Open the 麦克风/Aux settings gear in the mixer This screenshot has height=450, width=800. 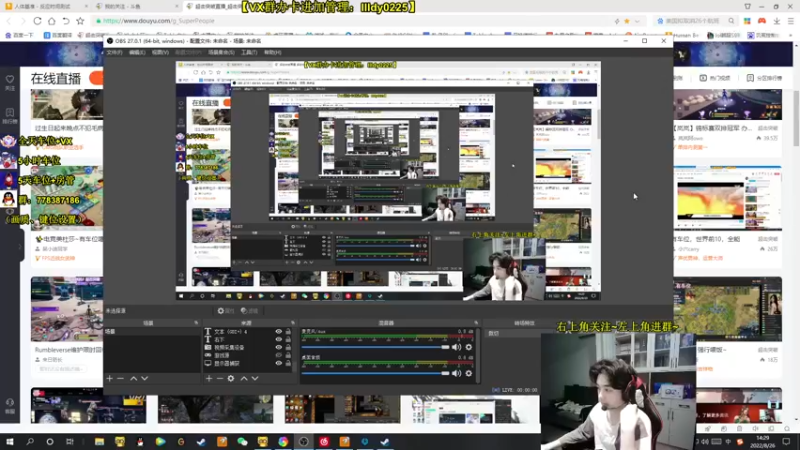[469, 347]
